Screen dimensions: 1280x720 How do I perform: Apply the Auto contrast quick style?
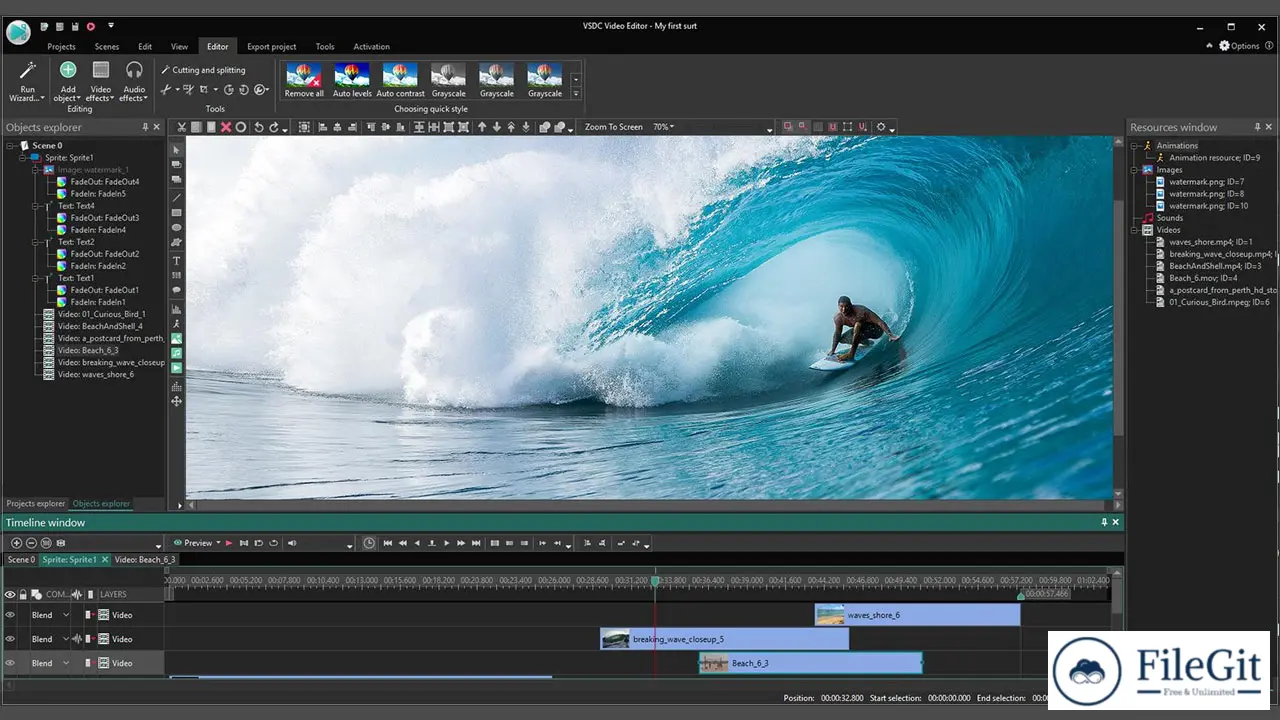coord(400,80)
